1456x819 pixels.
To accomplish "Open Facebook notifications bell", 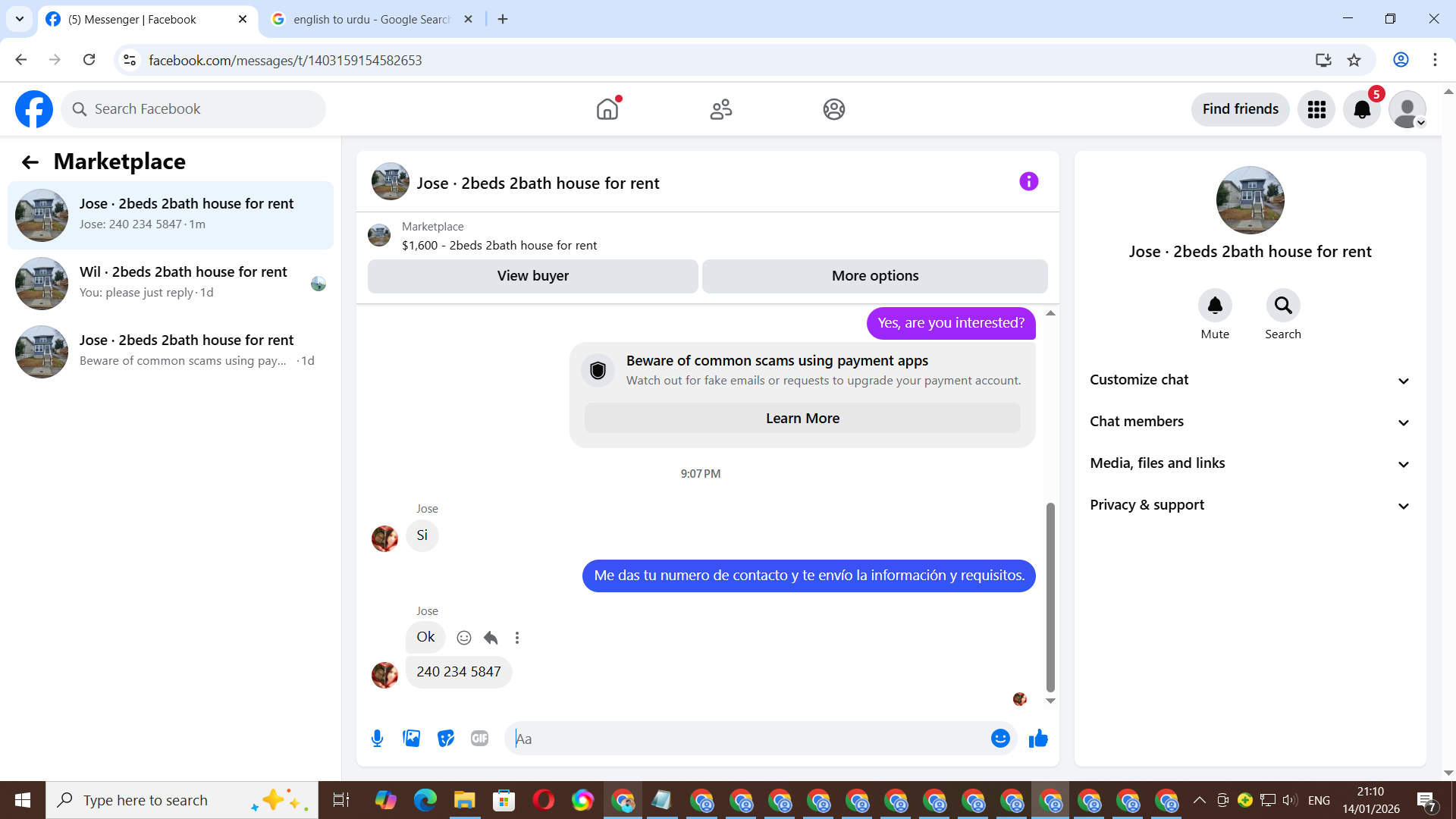I will coord(1362,109).
